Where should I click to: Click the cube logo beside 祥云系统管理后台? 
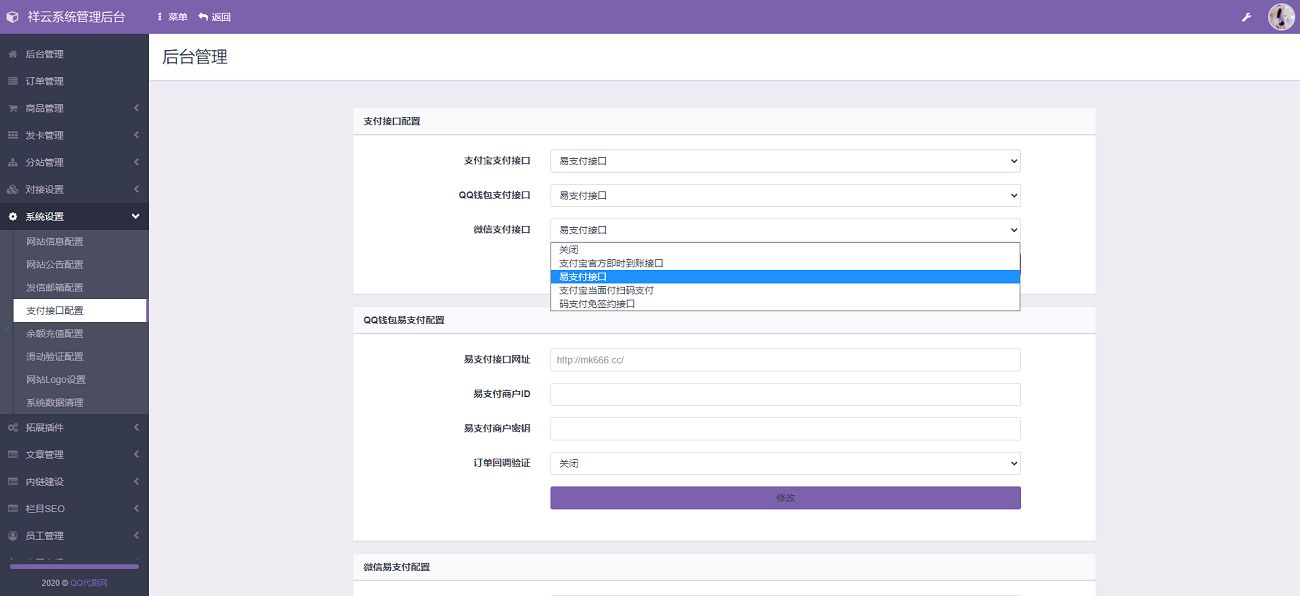(x=12, y=17)
